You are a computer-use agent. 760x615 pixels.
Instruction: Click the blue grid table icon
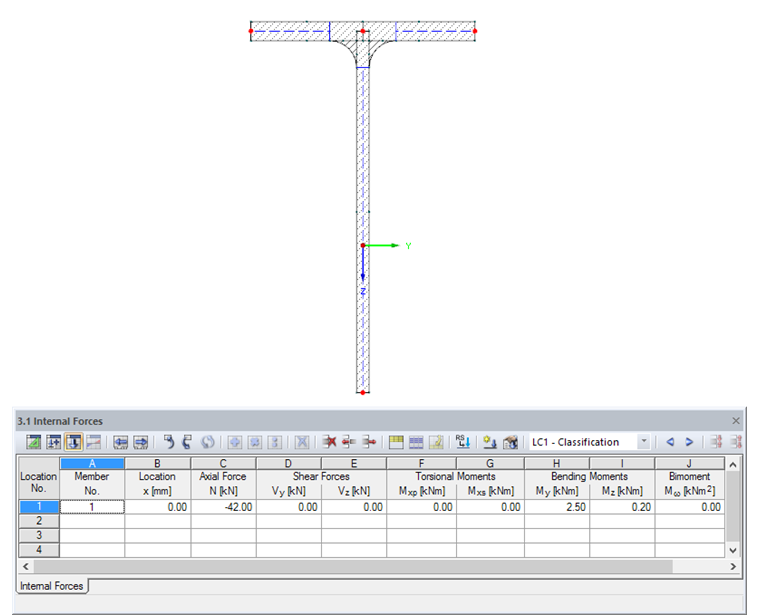[x=416, y=442]
